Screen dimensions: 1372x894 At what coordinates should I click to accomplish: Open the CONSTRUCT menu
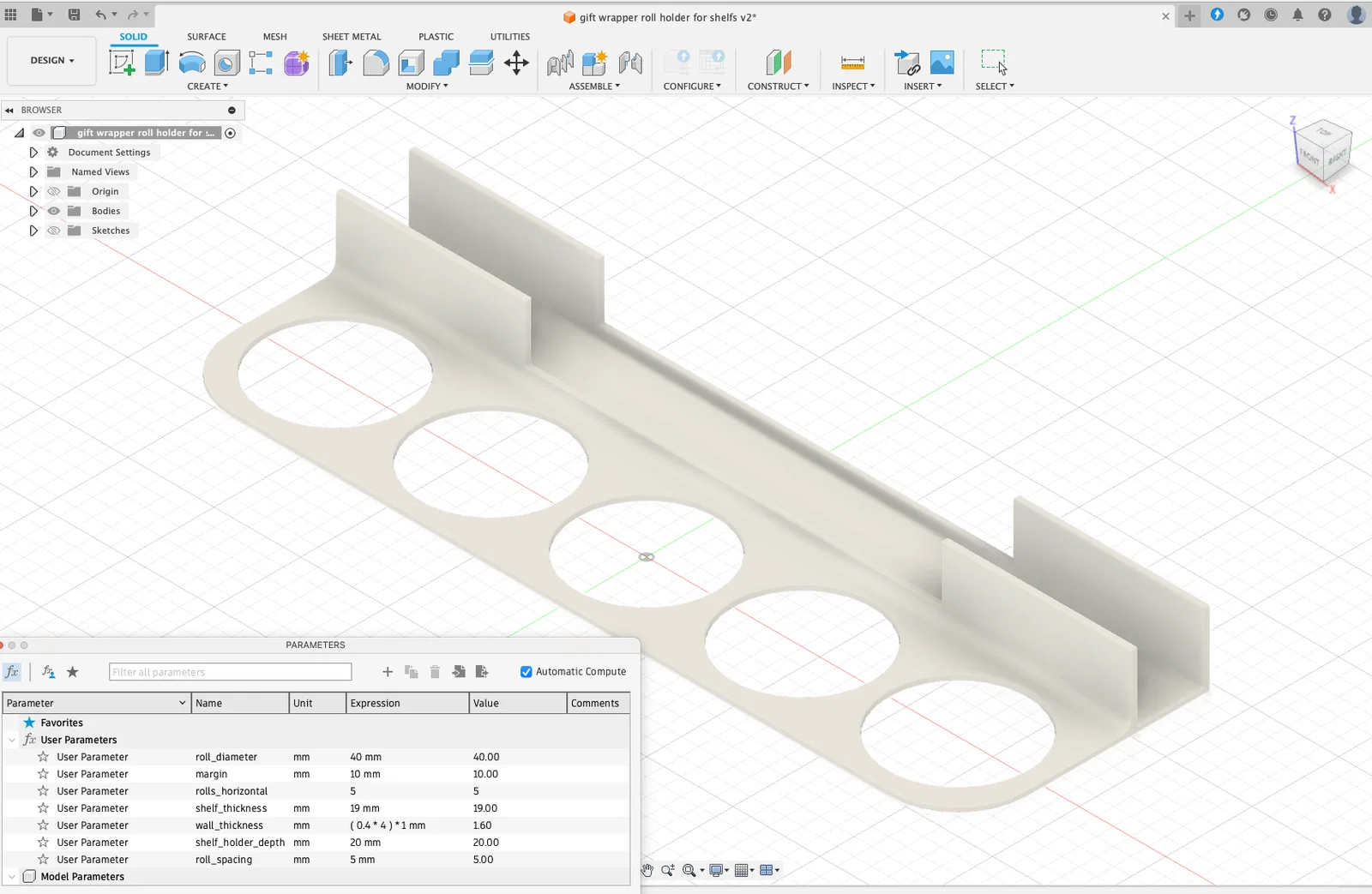click(x=778, y=87)
